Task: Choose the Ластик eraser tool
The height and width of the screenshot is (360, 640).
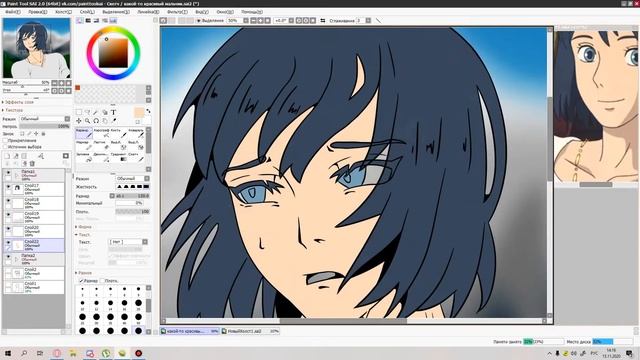Action: click(x=102, y=145)
